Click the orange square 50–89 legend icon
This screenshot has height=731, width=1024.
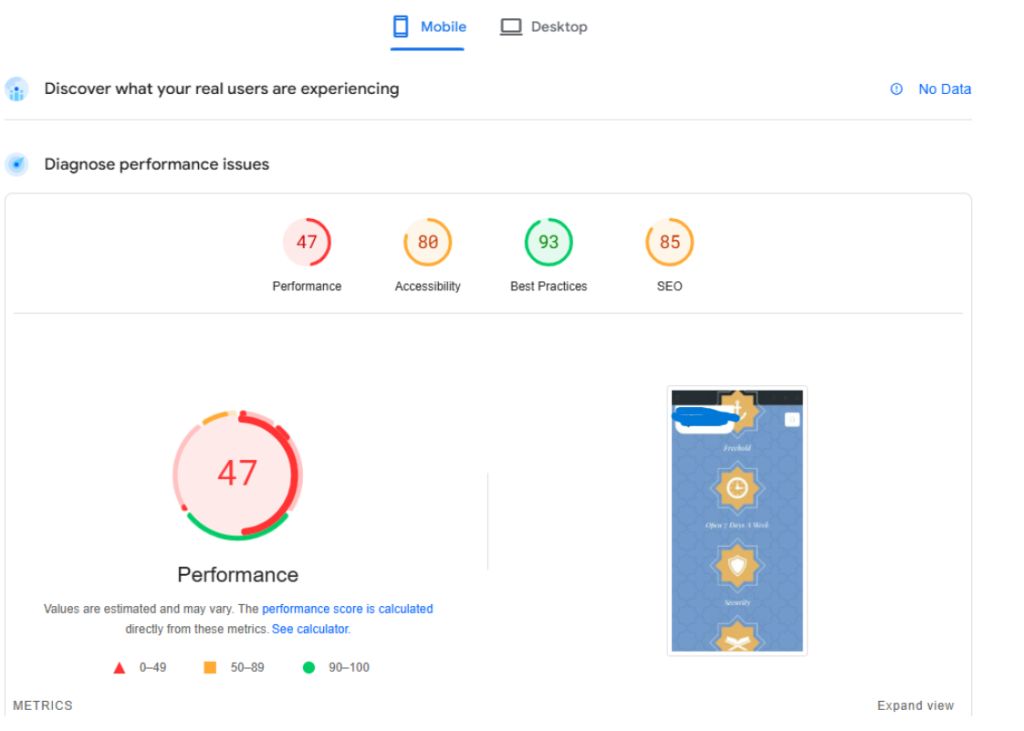210,667
